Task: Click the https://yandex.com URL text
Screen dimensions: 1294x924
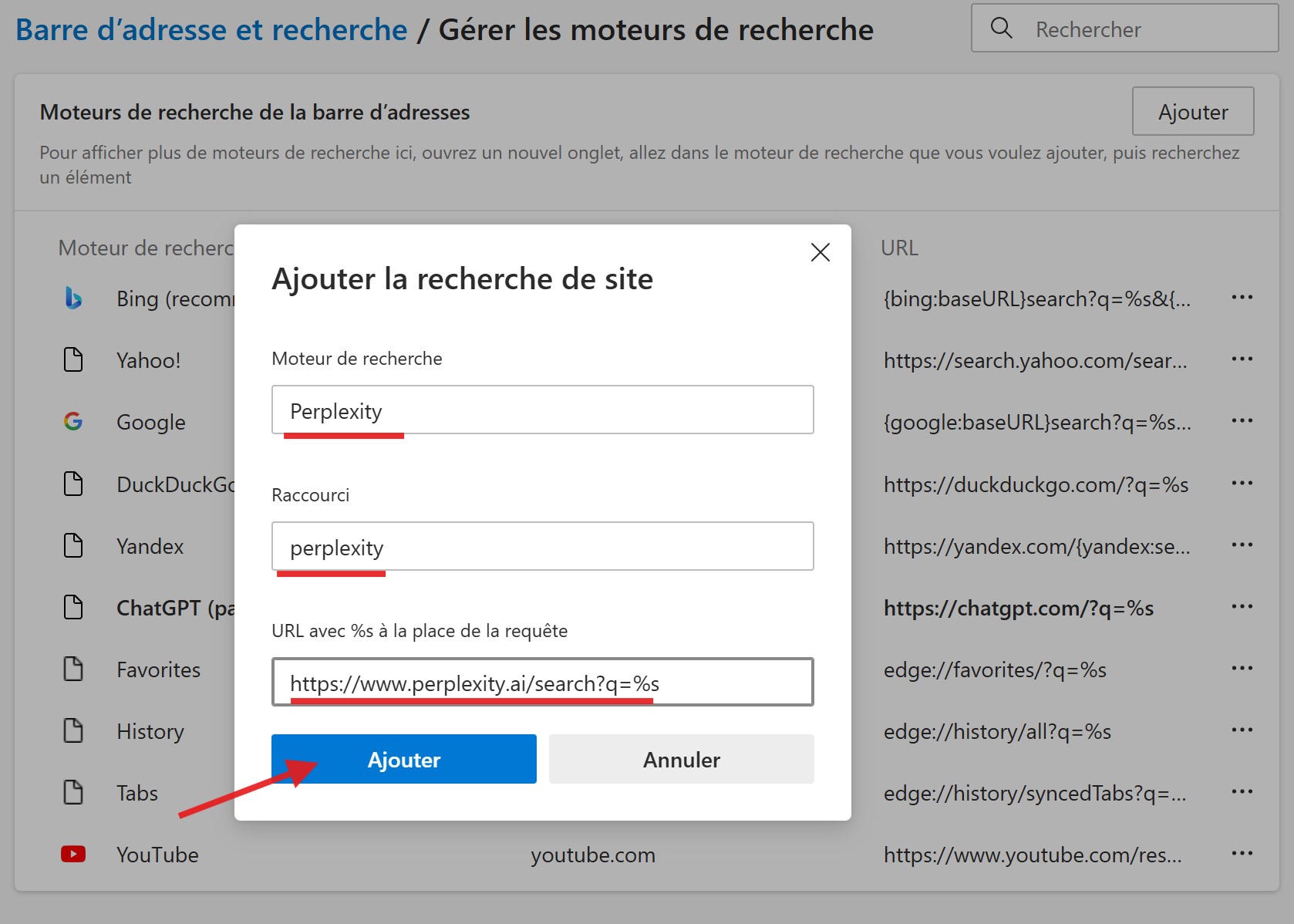Action: [x=1037, y=546]
